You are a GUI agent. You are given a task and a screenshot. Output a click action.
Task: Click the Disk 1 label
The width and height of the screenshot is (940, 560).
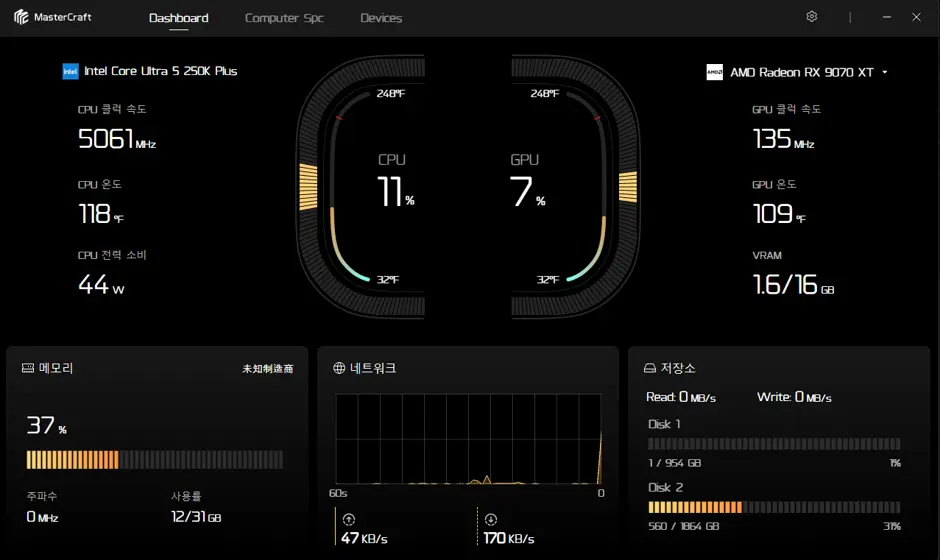pyautogui.click(x=664, y=424)
